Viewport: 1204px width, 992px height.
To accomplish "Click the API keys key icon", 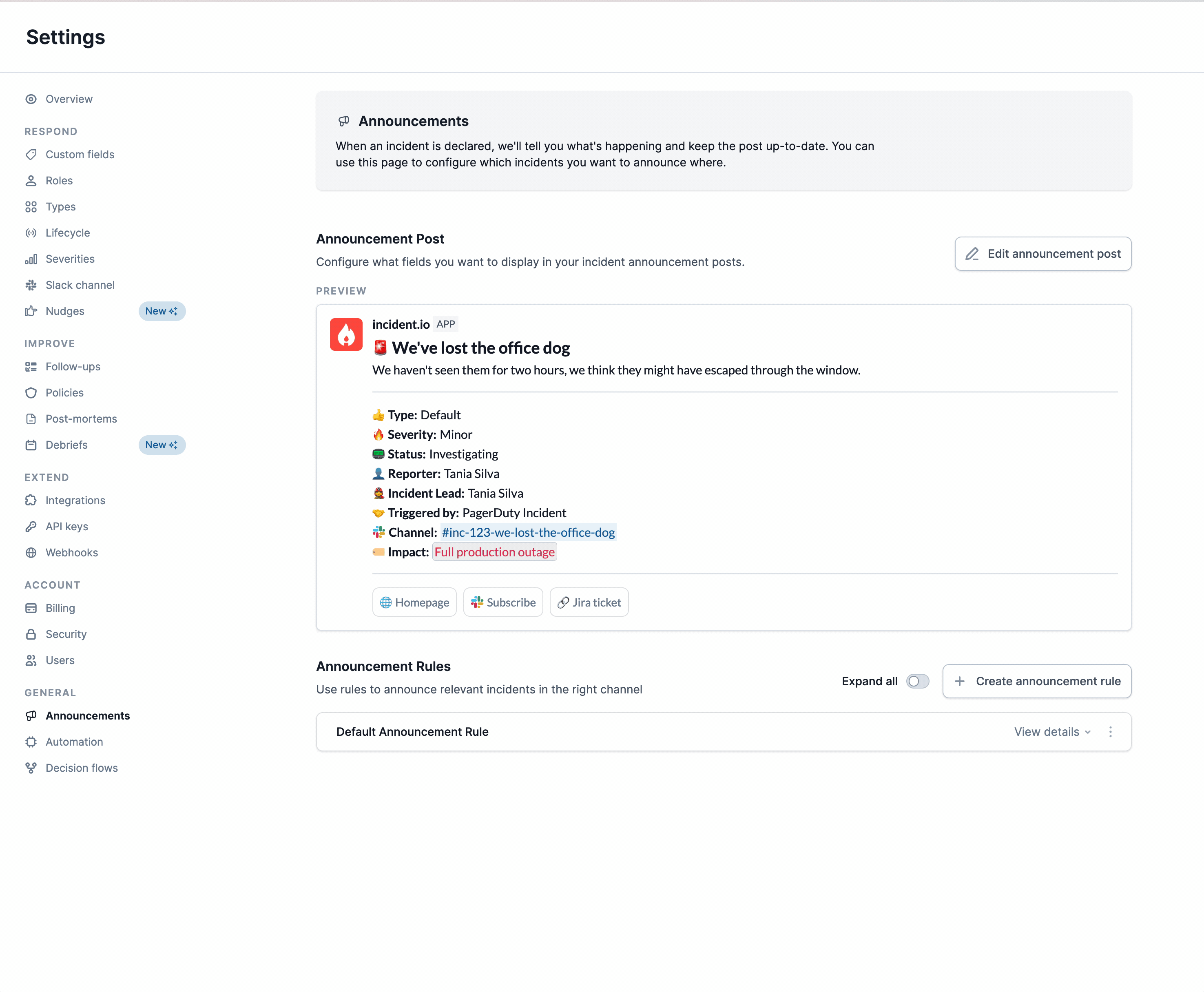I will (31, 526).
